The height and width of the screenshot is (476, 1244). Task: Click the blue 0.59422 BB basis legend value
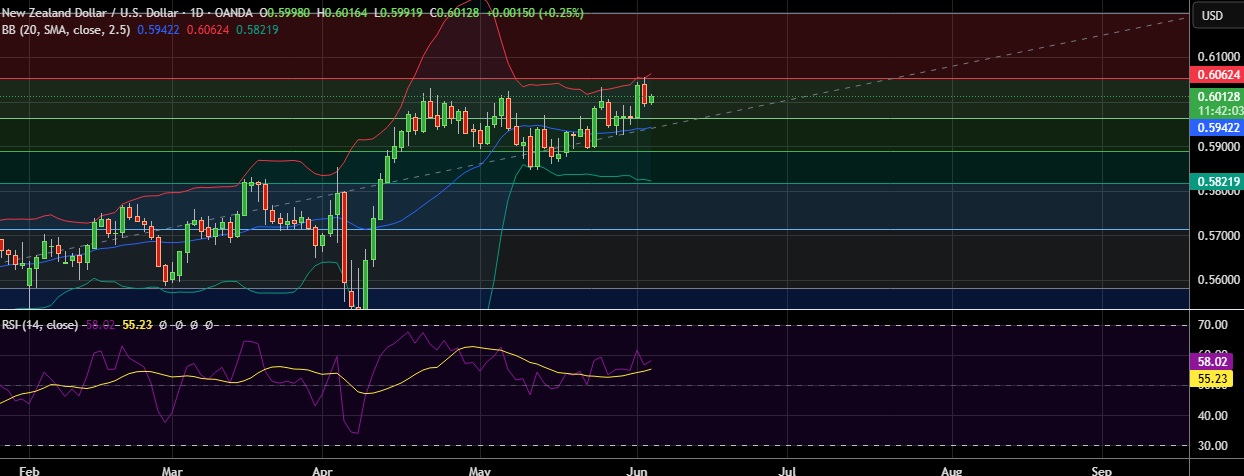tap(158, 30)
